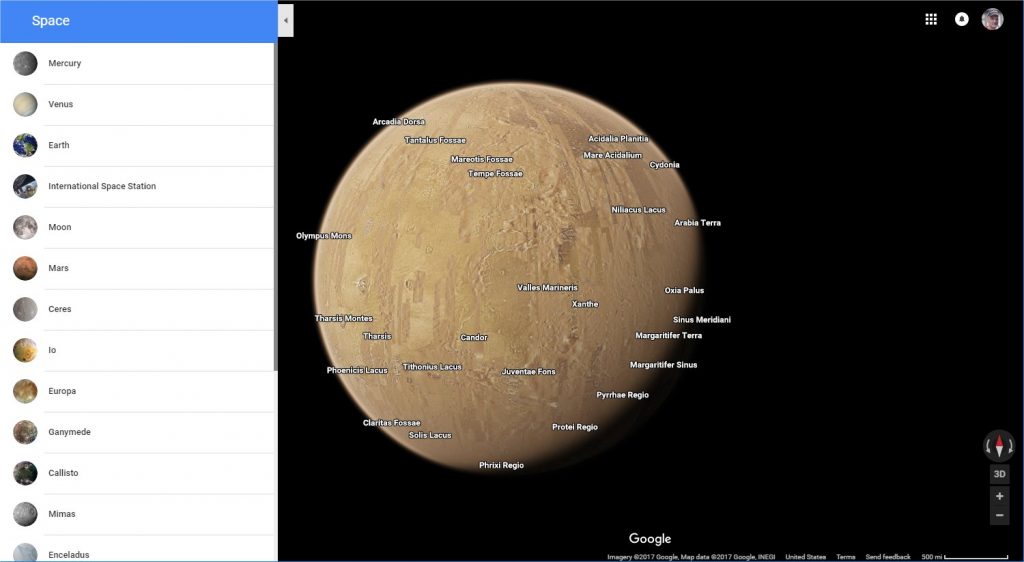This screenshot has width=1024, height=562.
Task: Click the Earth globe icon
Action: click(25, 146)
